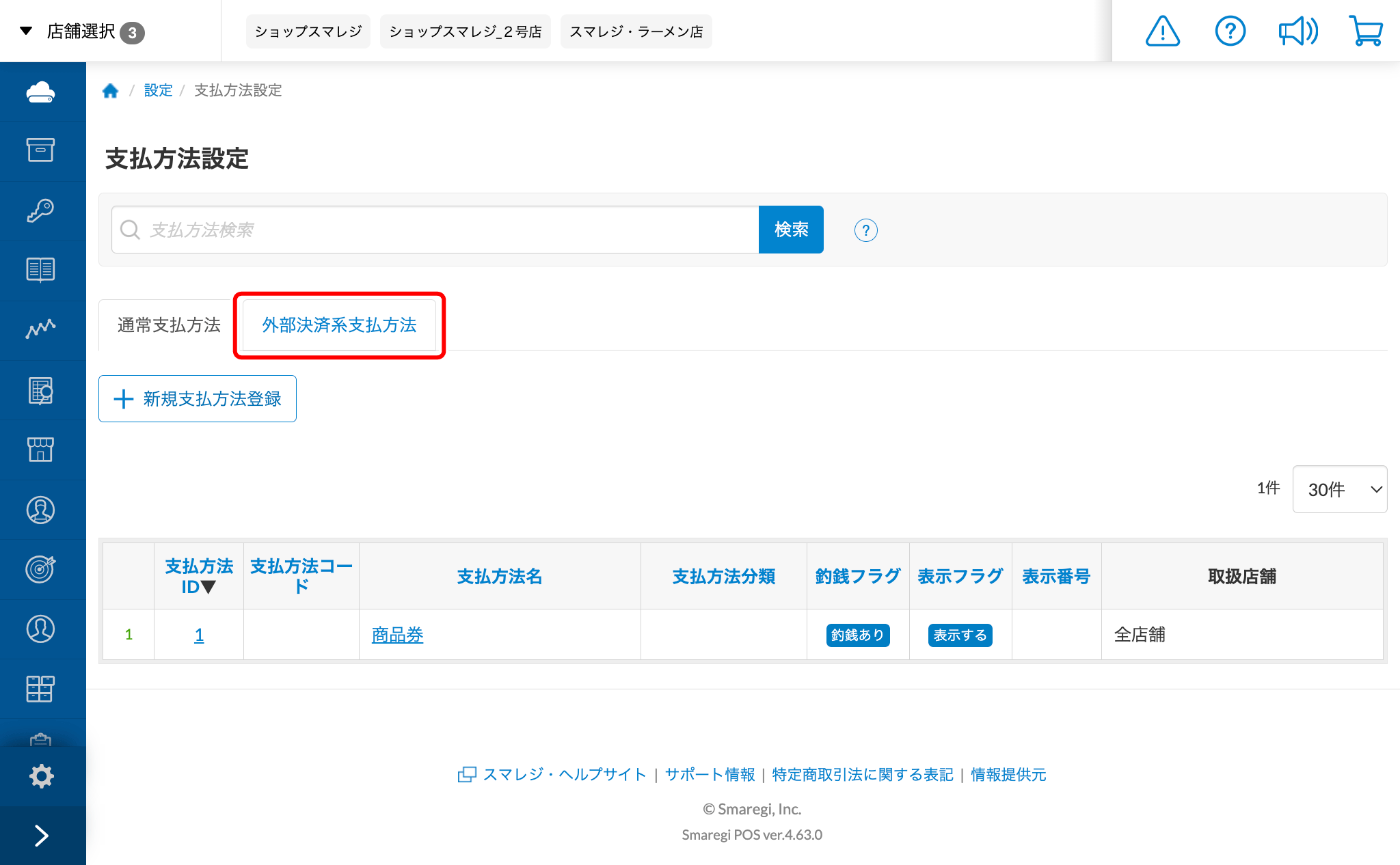Click the 支払方法検索 search input field
1400x865 pixels.
click(x=437, y=230)
